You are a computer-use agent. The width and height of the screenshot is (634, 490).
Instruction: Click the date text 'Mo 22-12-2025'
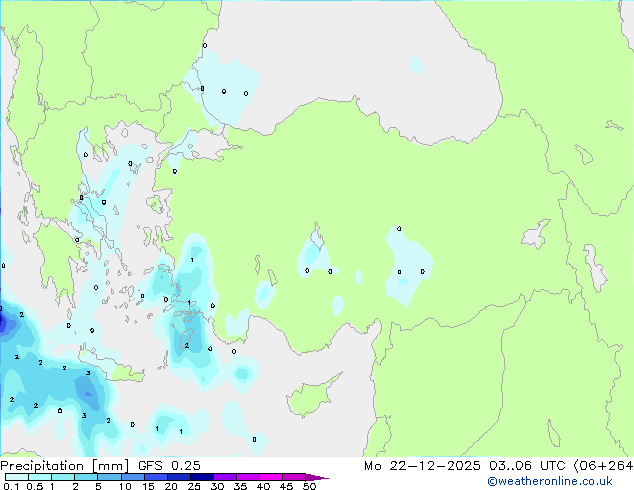click(422, 466)
